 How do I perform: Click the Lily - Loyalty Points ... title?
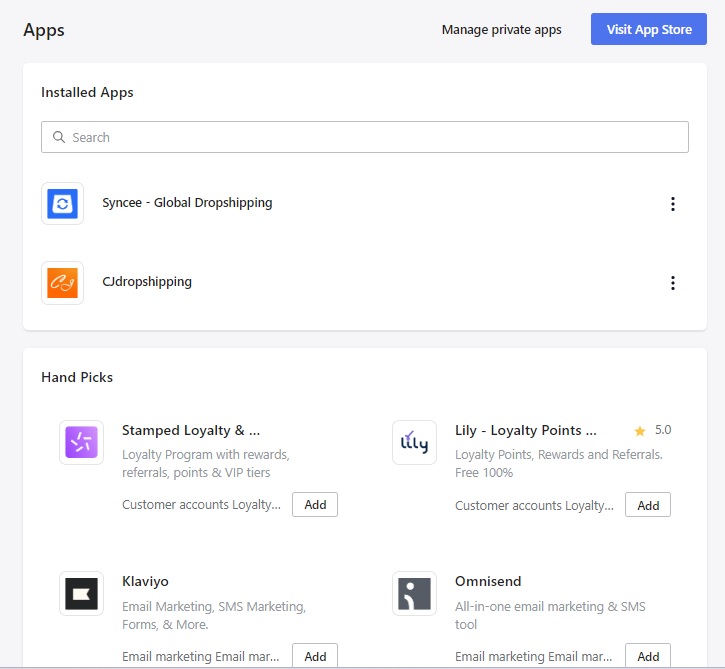[x=526, y=430]
